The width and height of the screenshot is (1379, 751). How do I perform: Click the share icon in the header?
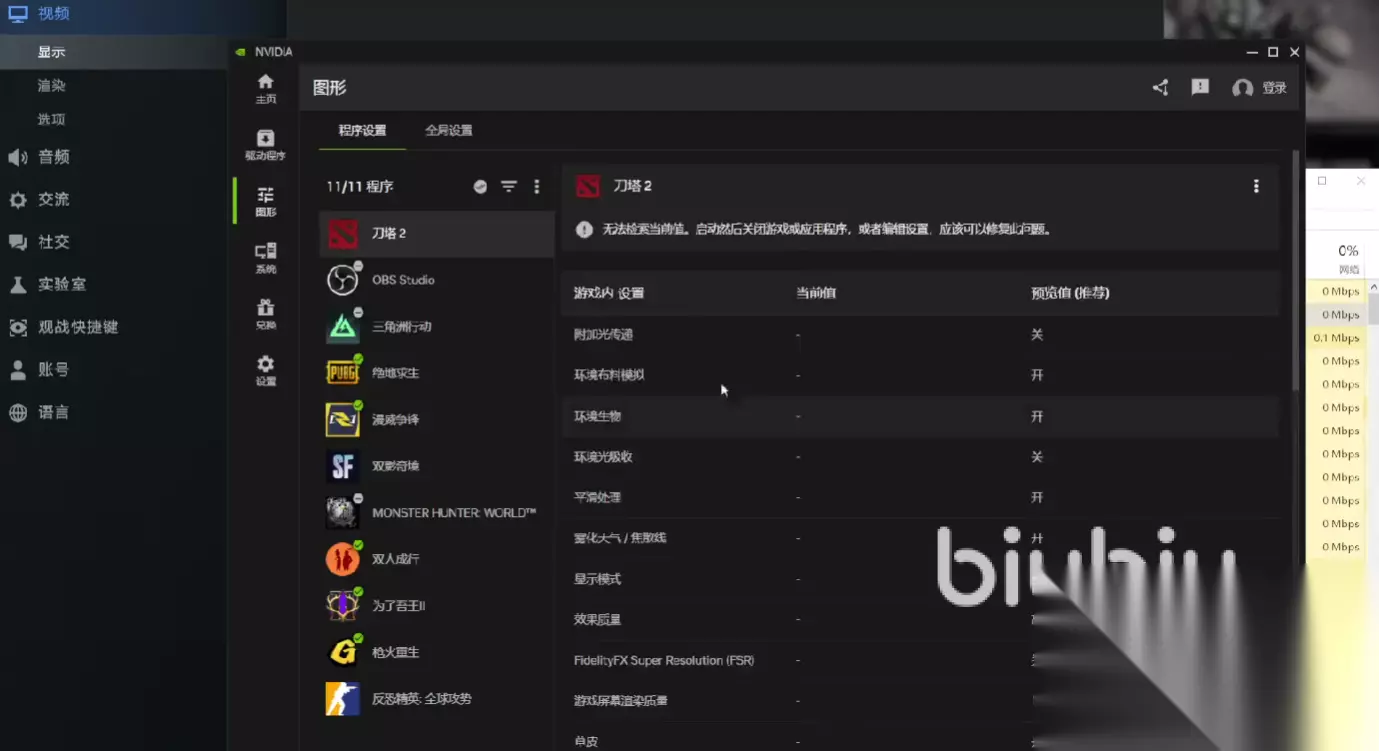(x=1160, y=88)
